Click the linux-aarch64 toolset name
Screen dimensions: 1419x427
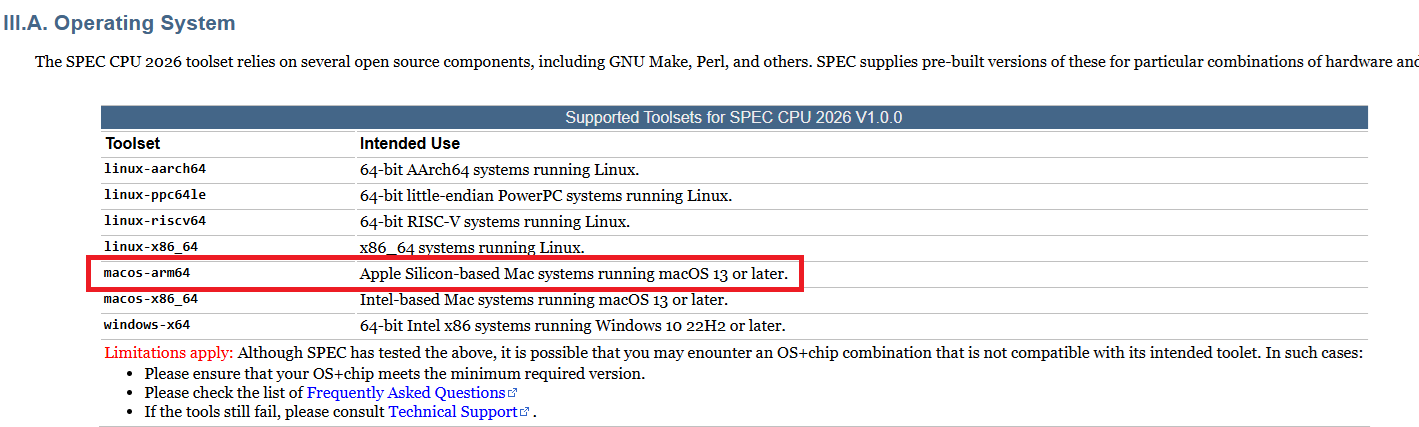tap(155, 168)
